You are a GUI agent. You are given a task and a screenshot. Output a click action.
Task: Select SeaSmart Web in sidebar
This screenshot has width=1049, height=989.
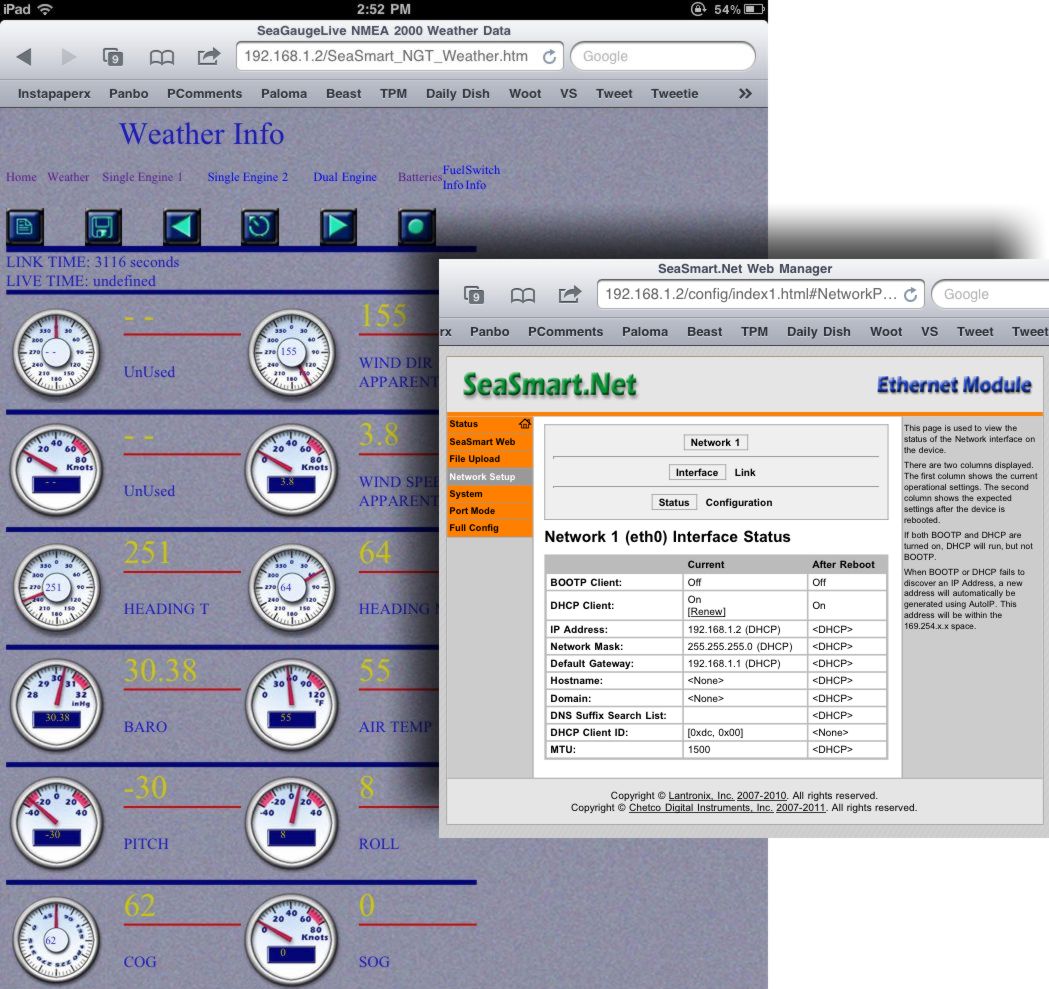pyautogui.click(x=490, y=442)
